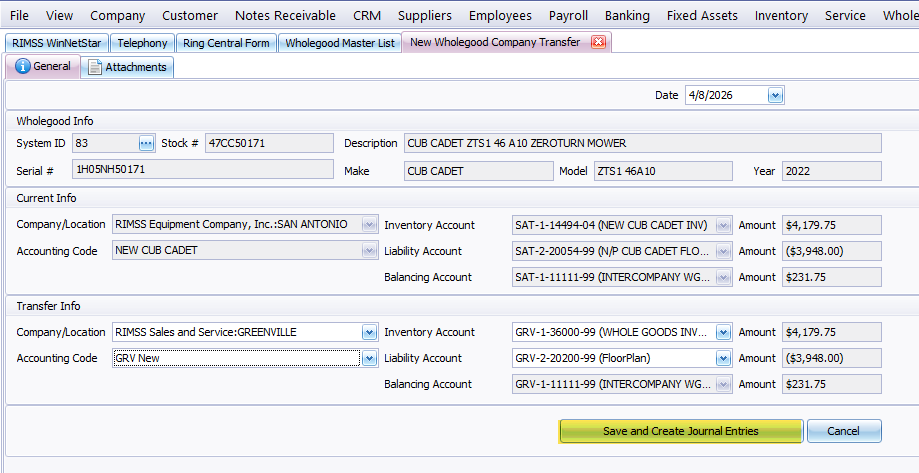Switch to the Wholegood Master List tab
Viewport: 919px width, 473px height.
tap(340, 43)
